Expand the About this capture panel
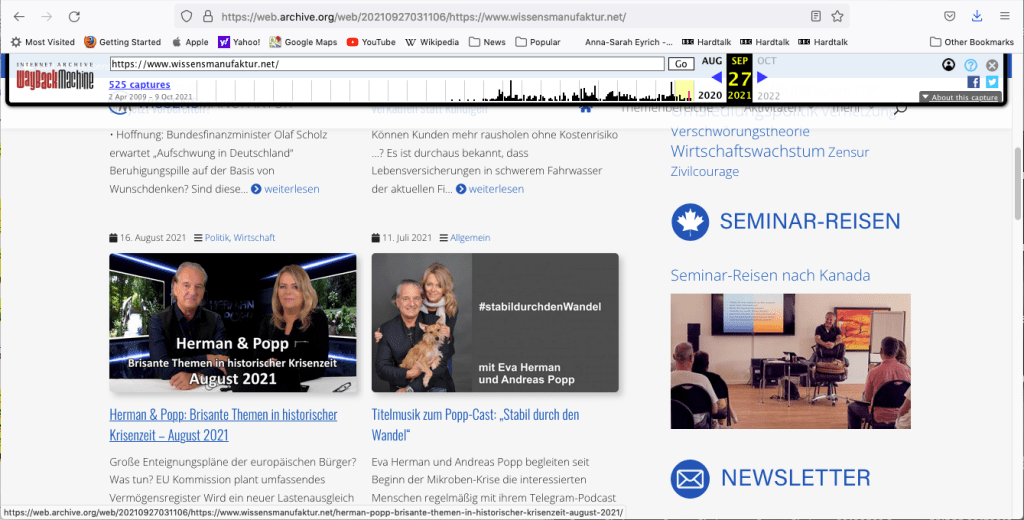This screenshot has width=1024, height=520. pyautogui.click(x=959, y=97)
